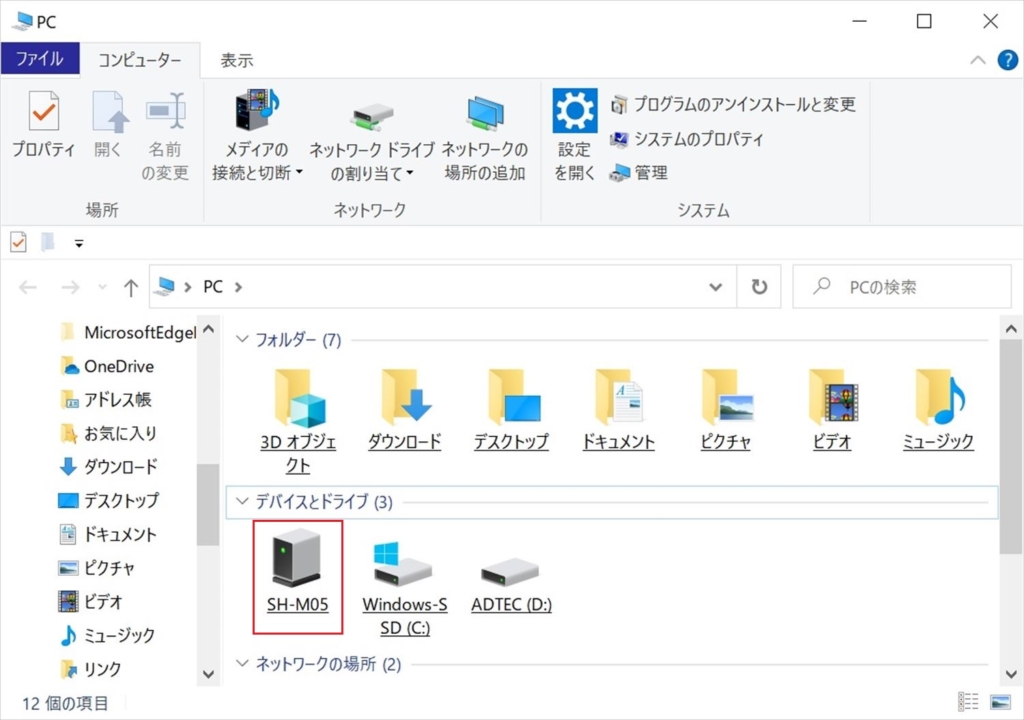Collapse the フォルダー (7) group
Viewport: 1024px width, 720px height.
241,340
